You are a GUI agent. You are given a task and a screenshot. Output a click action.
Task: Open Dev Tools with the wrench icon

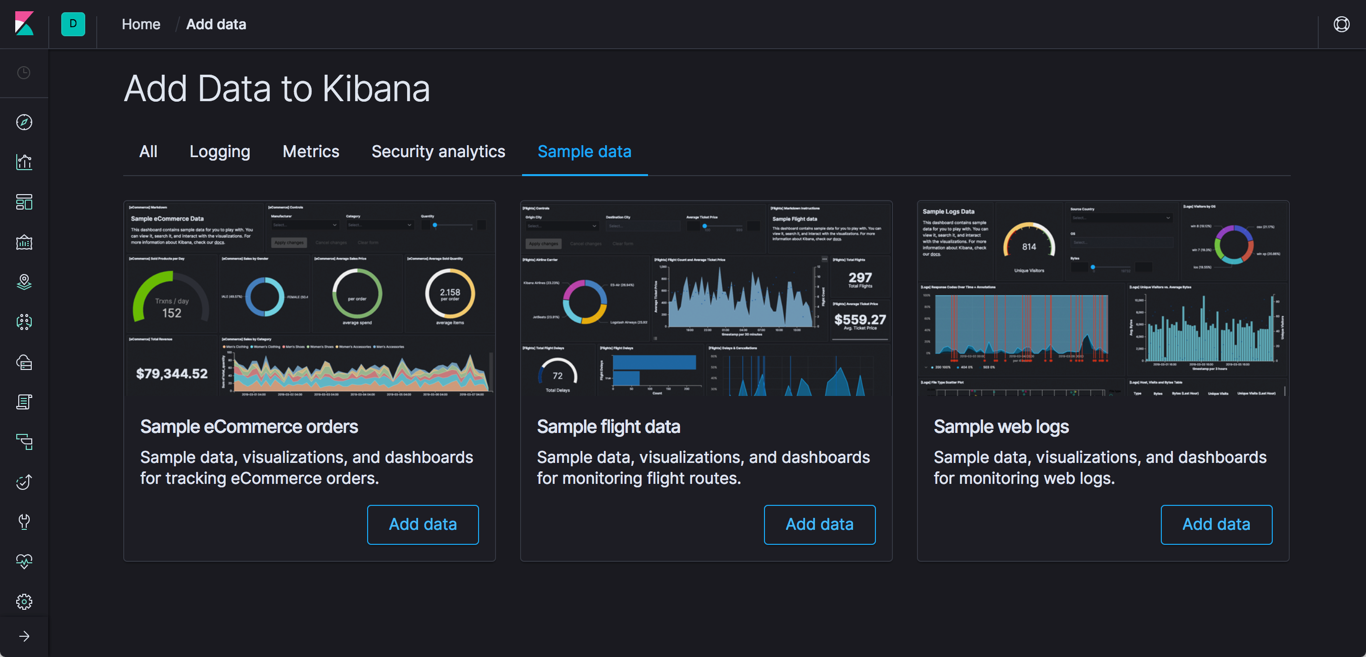(24, 521)
